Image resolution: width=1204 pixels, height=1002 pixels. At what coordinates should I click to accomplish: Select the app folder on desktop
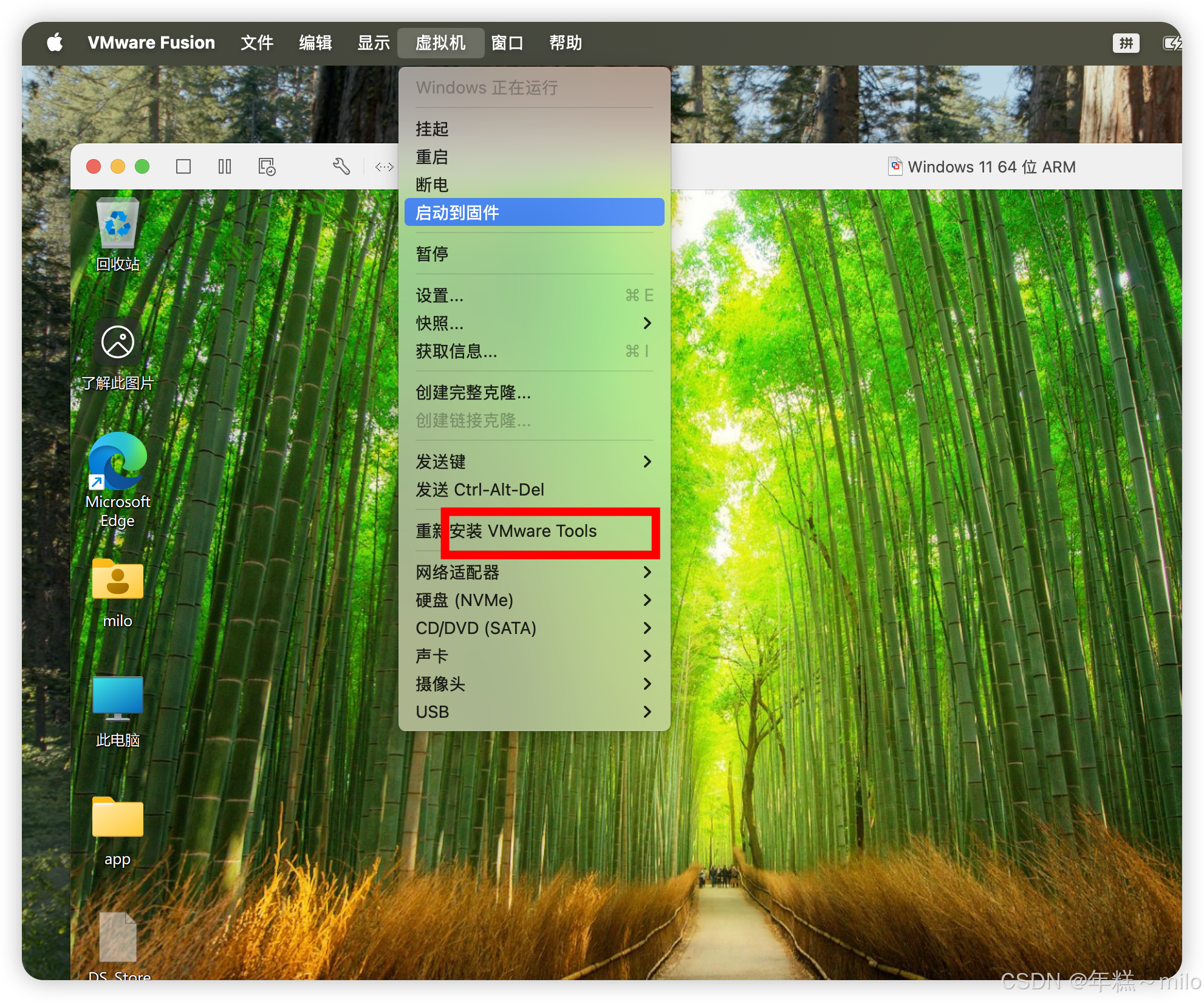(x=118, y=819)
